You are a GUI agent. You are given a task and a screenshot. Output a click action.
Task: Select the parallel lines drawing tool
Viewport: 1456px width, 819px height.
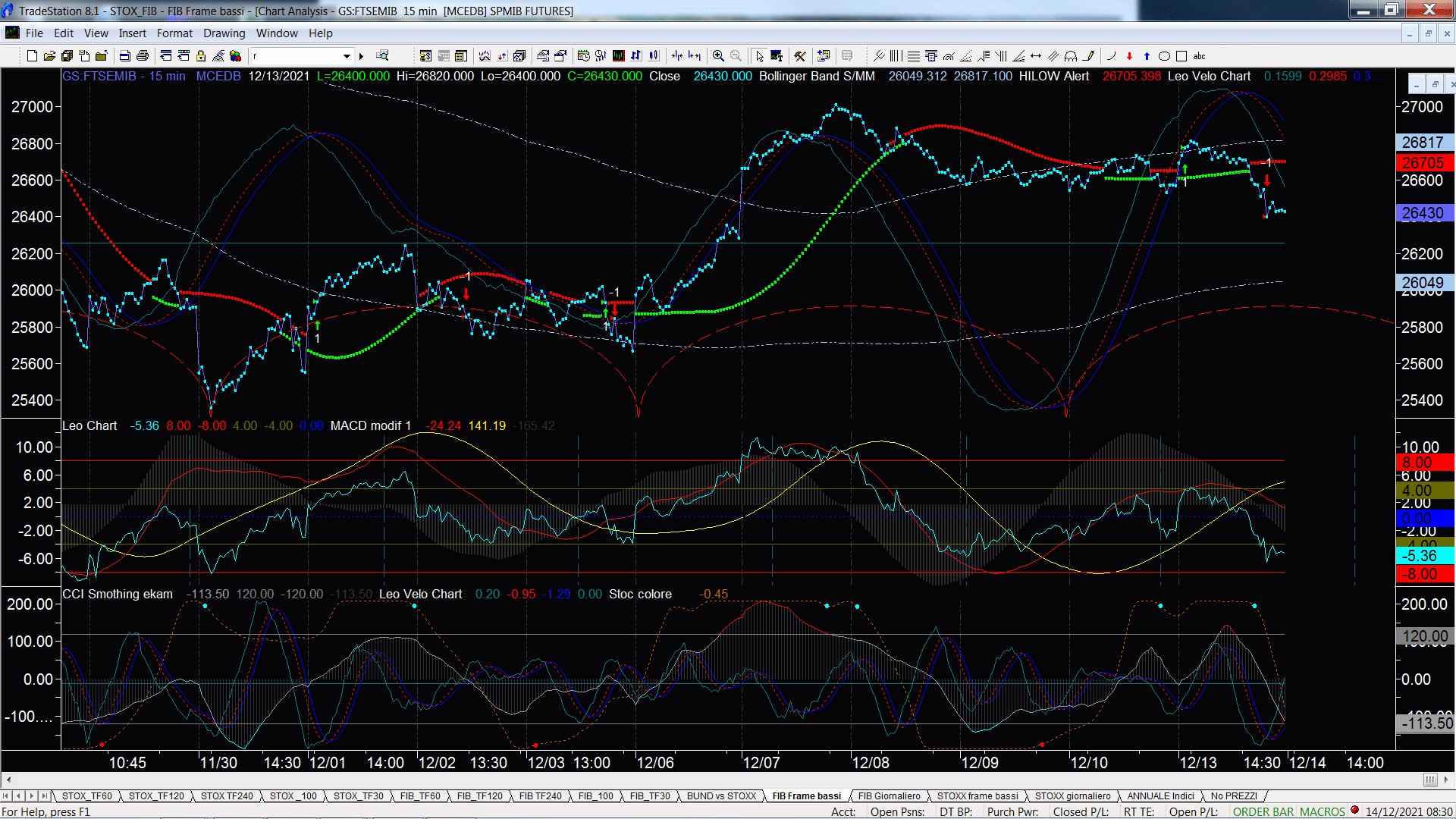(1053, 56)
